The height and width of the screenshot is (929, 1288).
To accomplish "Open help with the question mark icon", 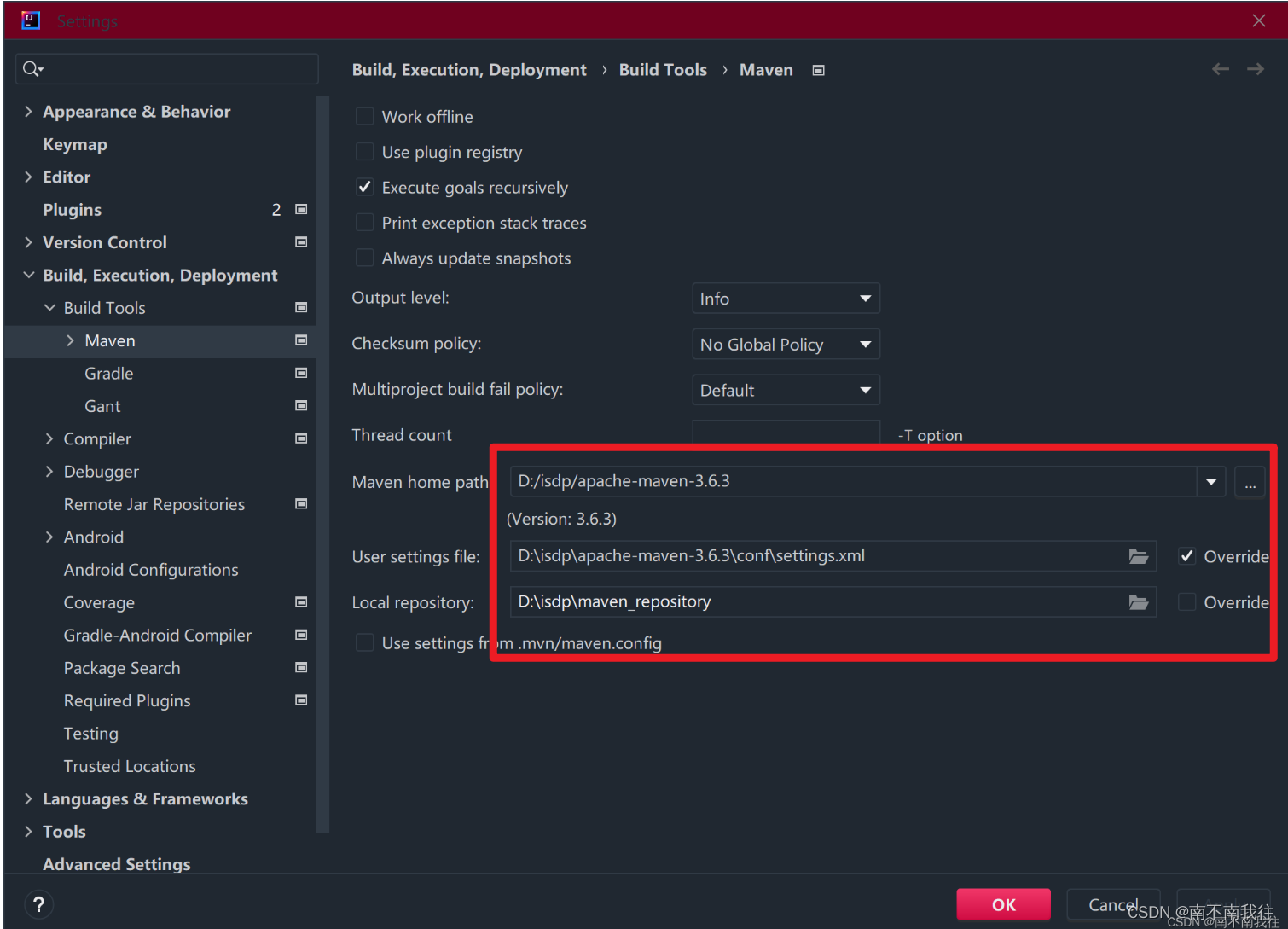I will tap(38, 904).
